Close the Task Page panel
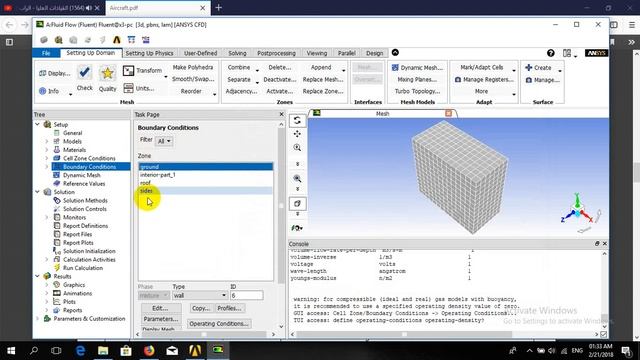Screen dimensions: 640x360 coord(281,114)
